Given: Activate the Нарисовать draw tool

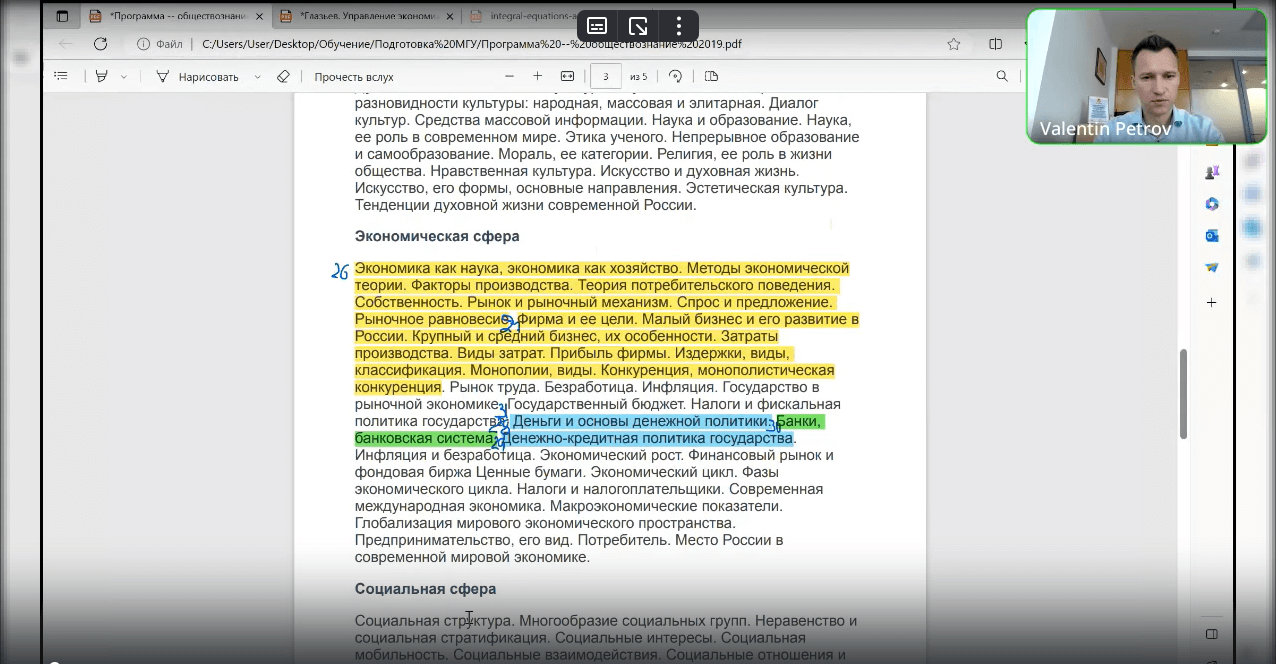Looking at the screenshot, I should point(197,76).
